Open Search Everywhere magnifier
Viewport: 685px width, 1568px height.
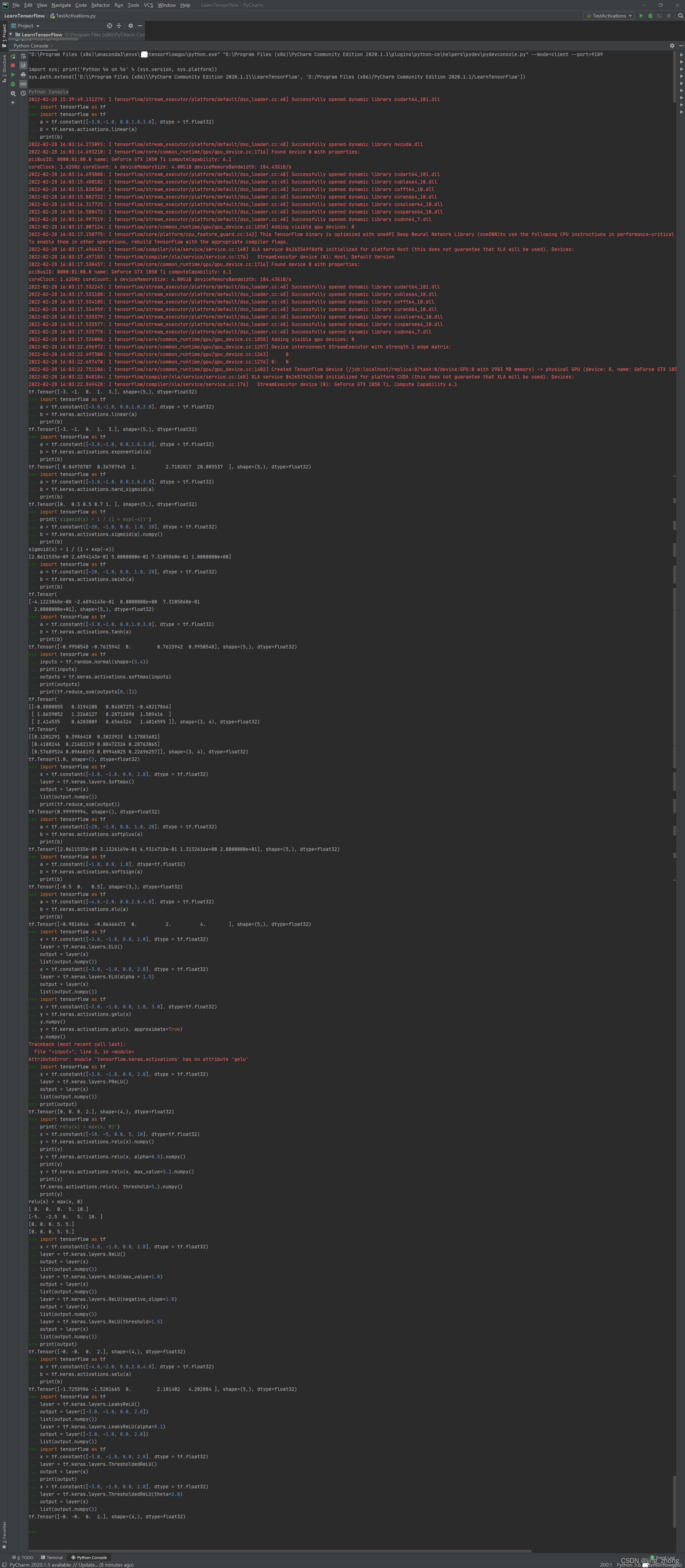[680, 16]
